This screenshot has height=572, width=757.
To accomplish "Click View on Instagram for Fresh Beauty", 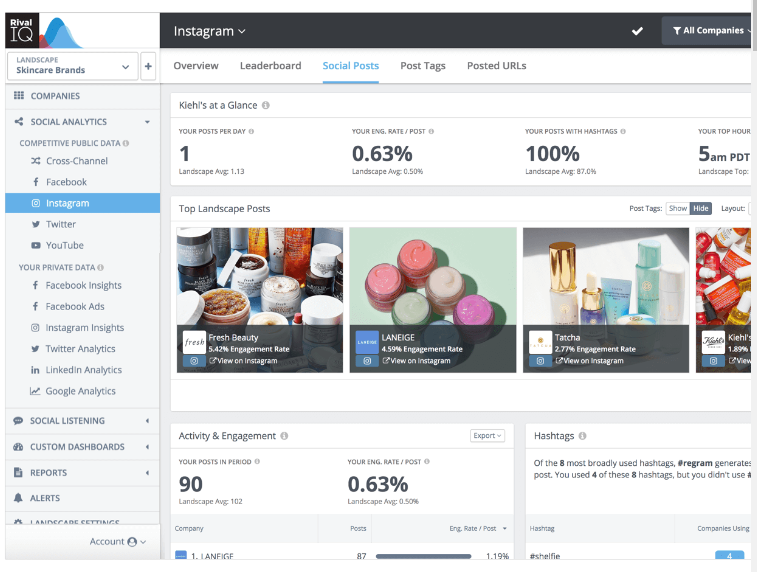I will (243, 361).
